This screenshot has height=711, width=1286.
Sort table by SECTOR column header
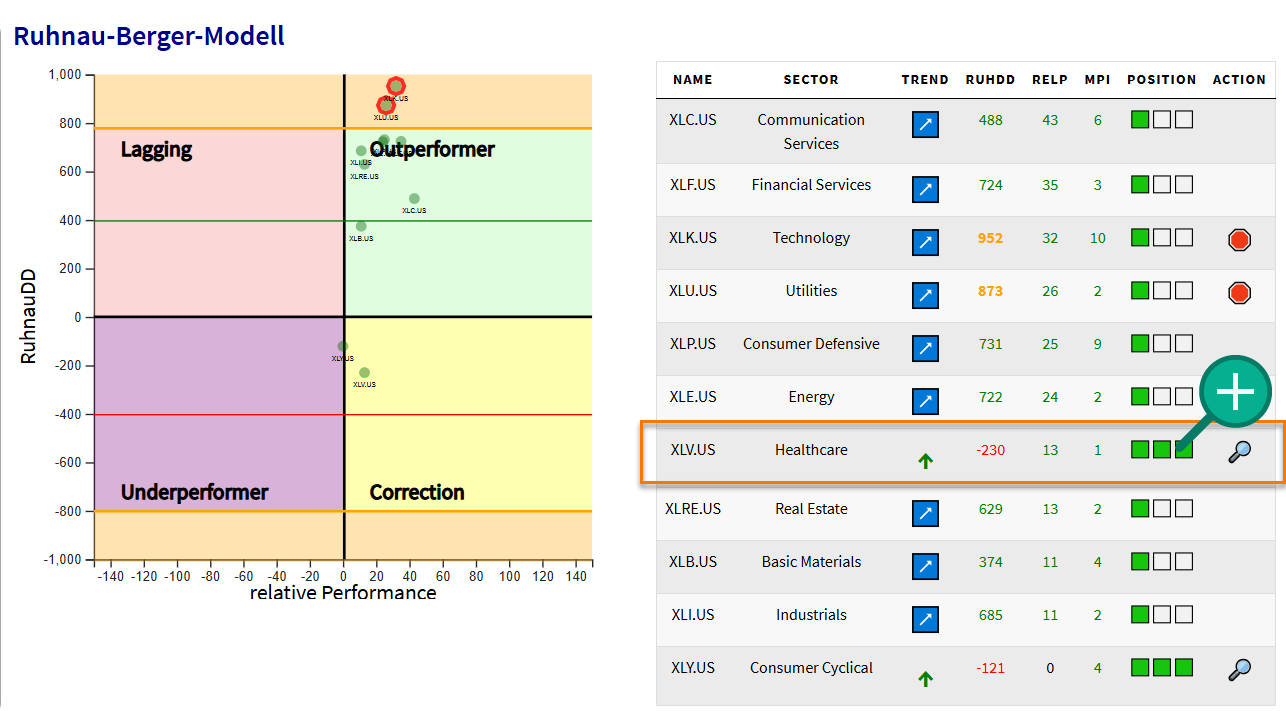(810, 80)
